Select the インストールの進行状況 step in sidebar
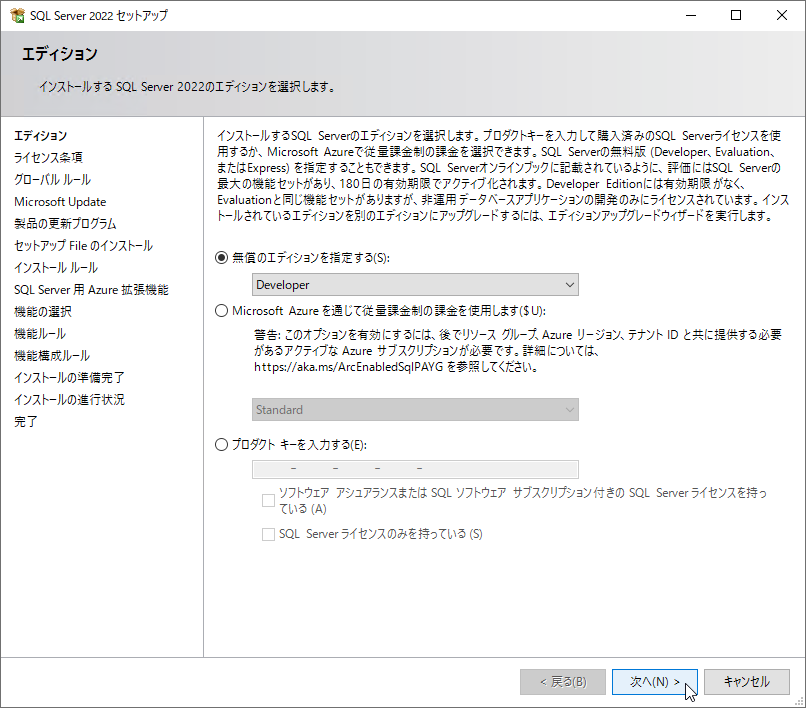The width and height of the screenshot is (806, 708). pos(69,400)
